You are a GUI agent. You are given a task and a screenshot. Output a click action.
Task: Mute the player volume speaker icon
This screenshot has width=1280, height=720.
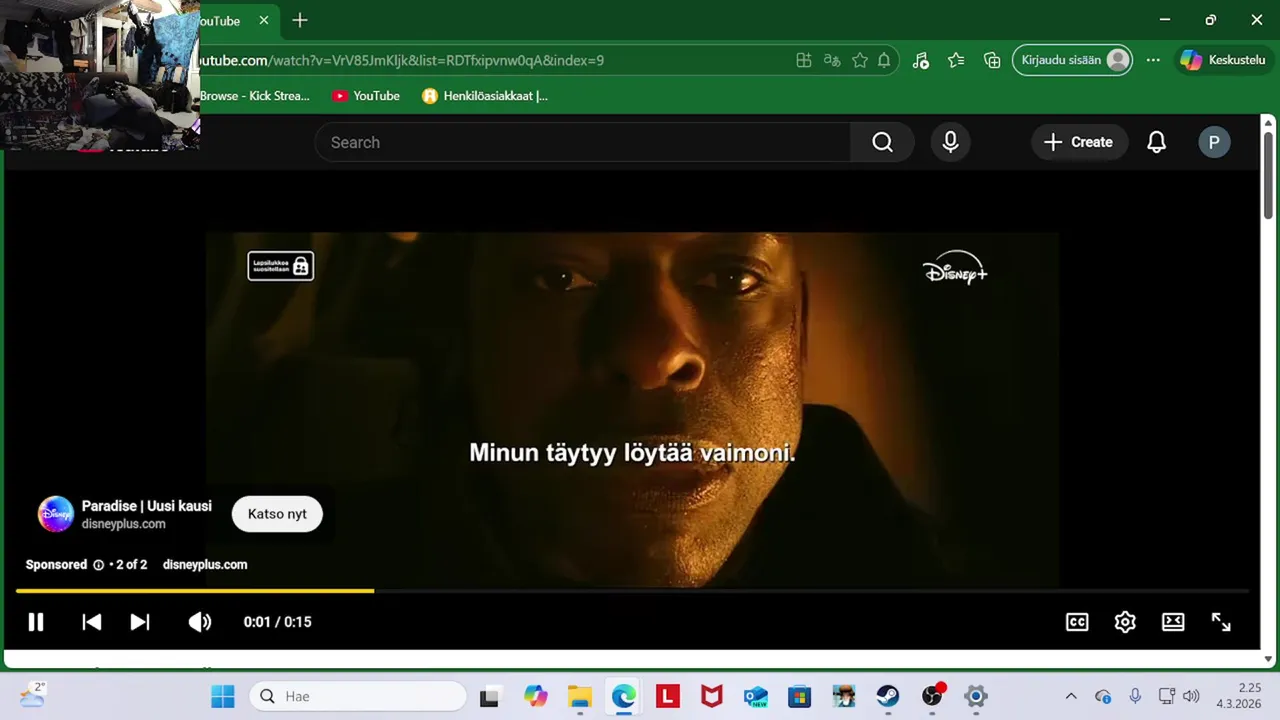tap(200, 622)
